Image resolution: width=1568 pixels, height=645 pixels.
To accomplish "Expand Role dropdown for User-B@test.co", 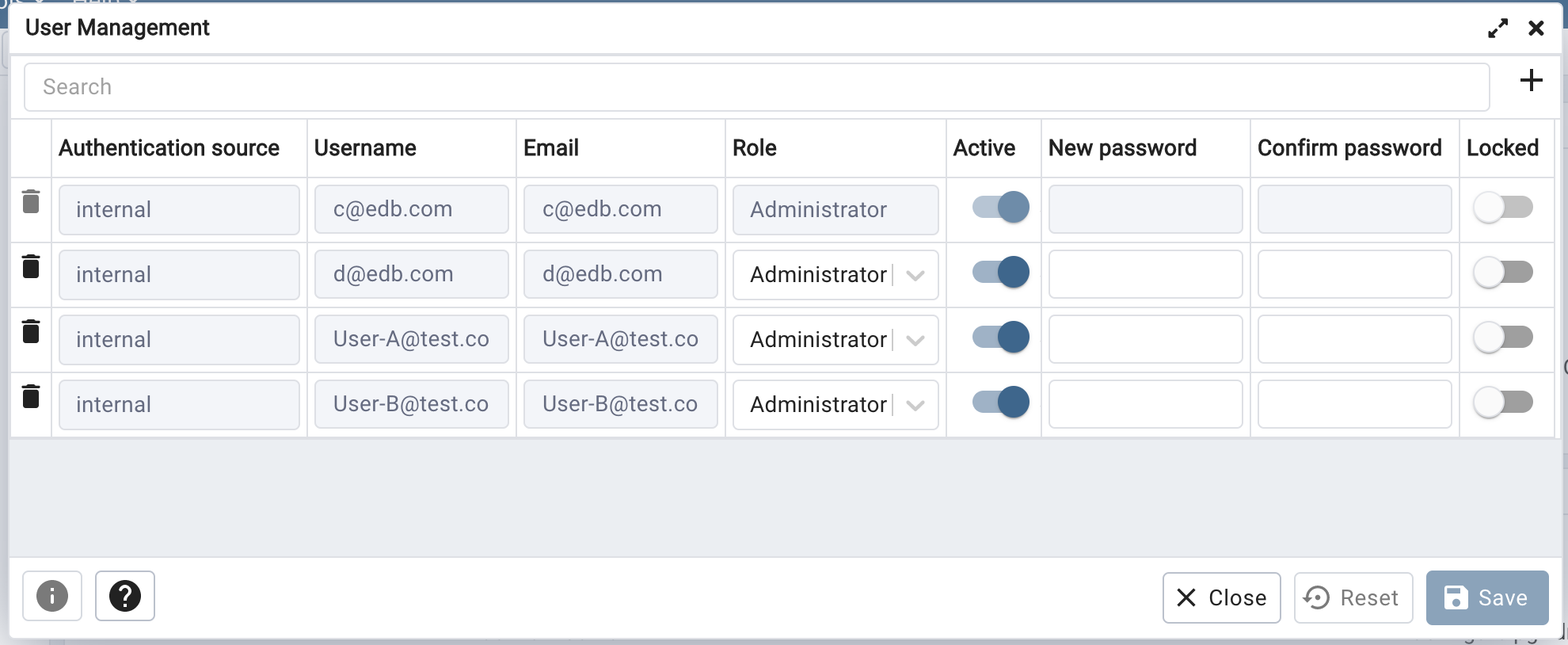I will (x=915, y=405).
